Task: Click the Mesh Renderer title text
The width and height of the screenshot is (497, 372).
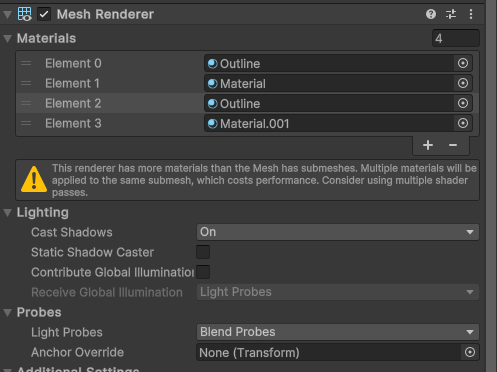Action: click(105, 14)
